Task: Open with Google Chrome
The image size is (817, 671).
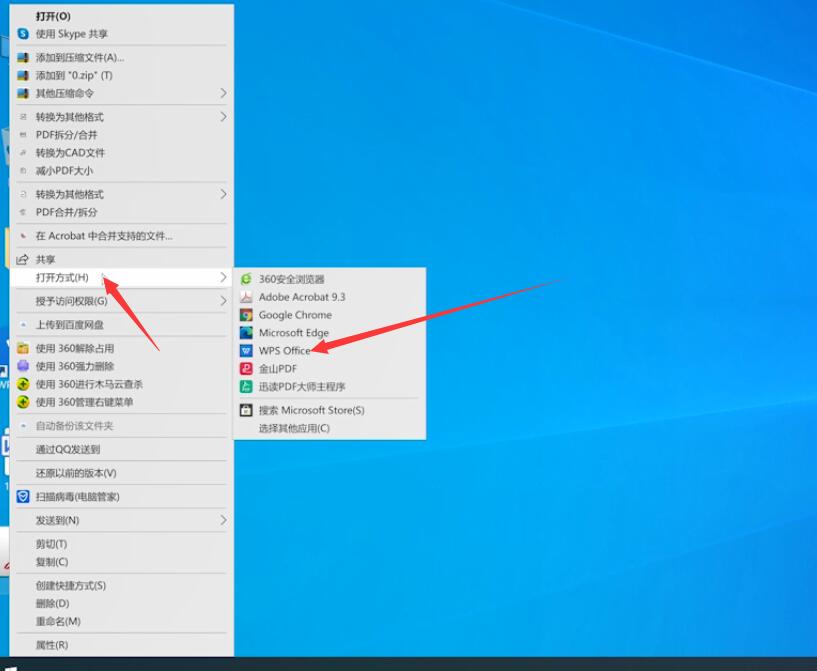Action: pyautogui.click(x=329, y=315)
